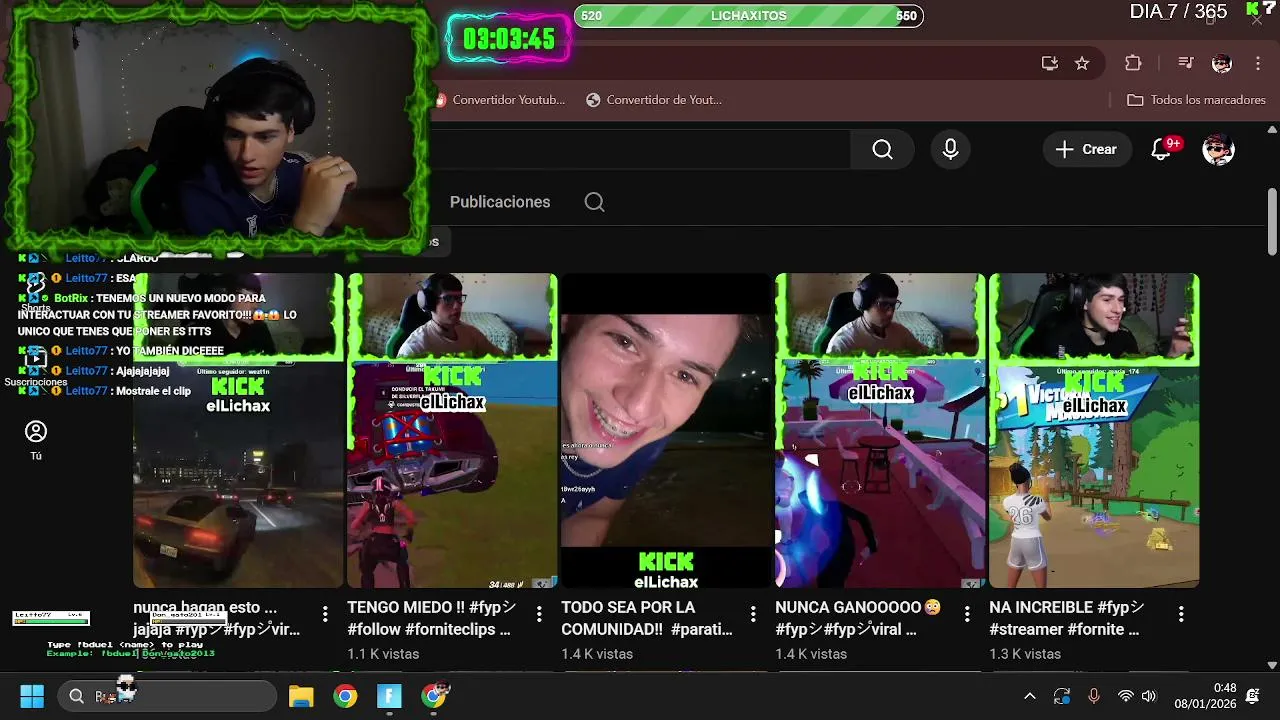The height and width of the screenshot is (720, 1280).
Task: Click the channel search magnifier icon
Action: [x=594, y=202]
